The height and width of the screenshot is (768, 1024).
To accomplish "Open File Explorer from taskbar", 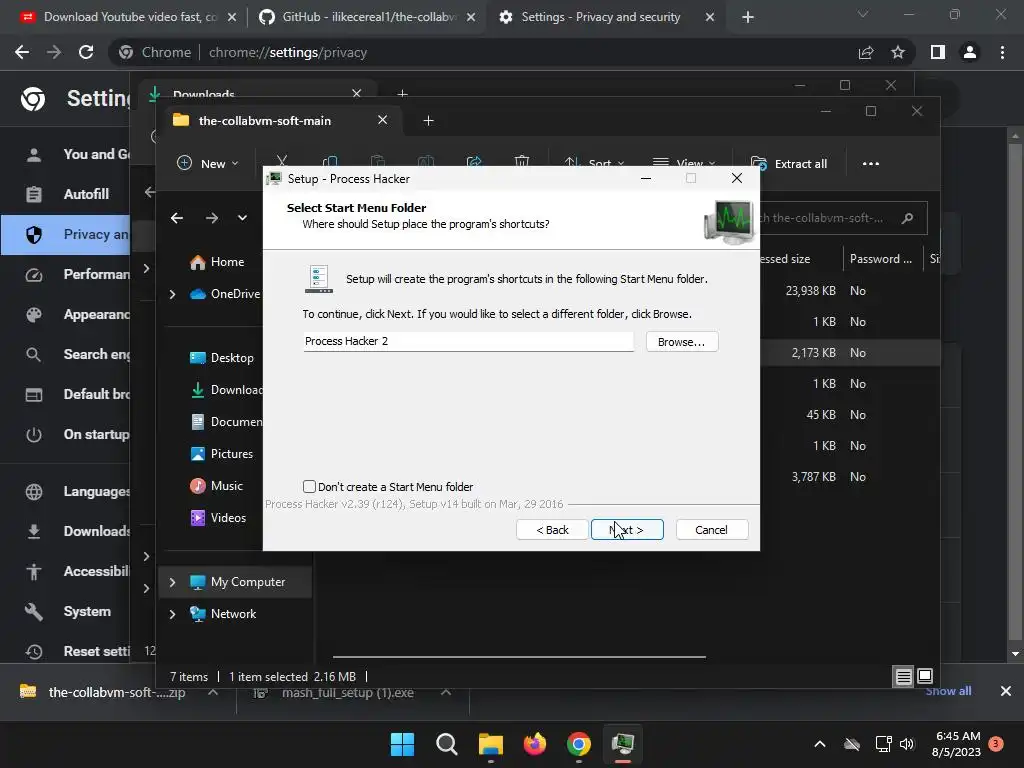I will 490,744.
